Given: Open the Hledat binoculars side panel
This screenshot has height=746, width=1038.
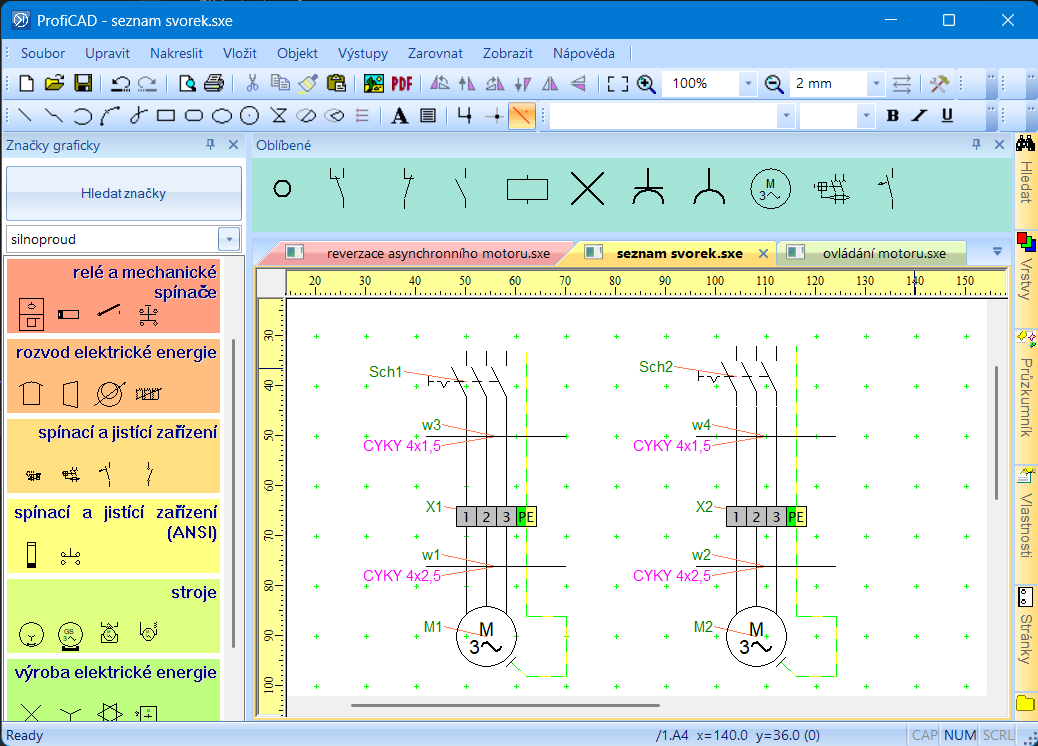Looking at the screenshot, I should coord(1025,170).
